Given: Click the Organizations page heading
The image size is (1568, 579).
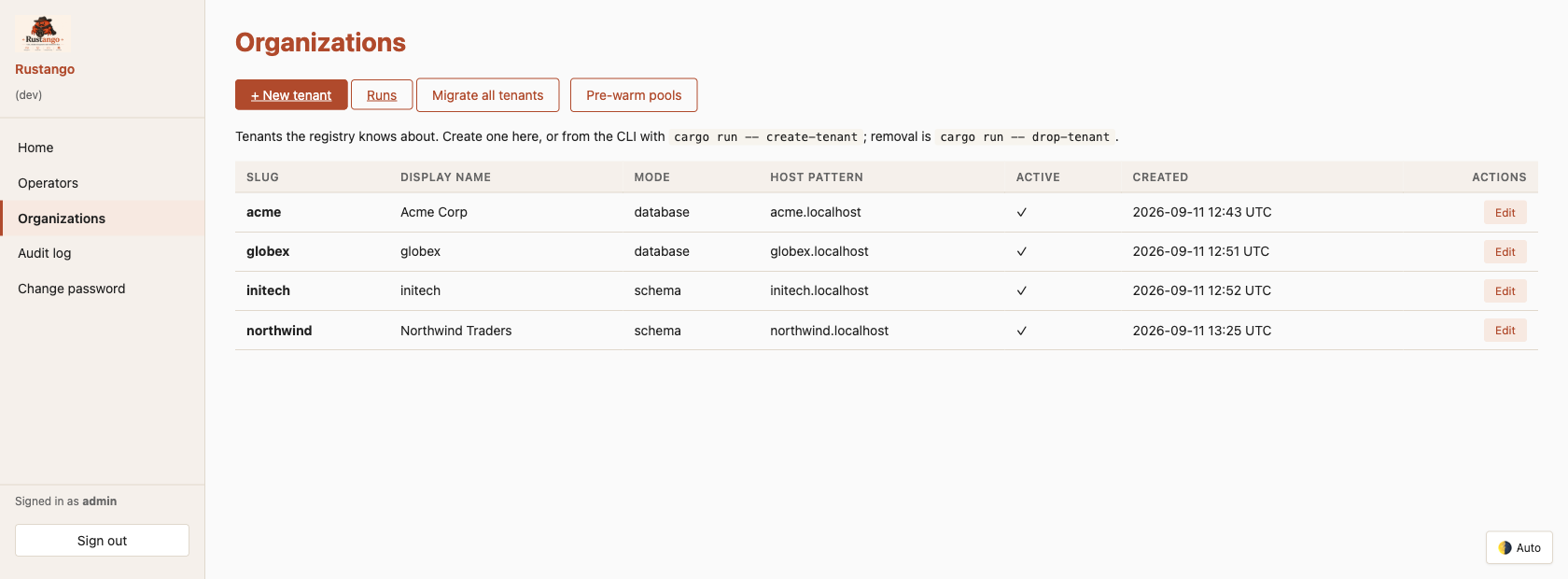Looking at the screenshot, I should pyautogui.click(x=320, y=43).
